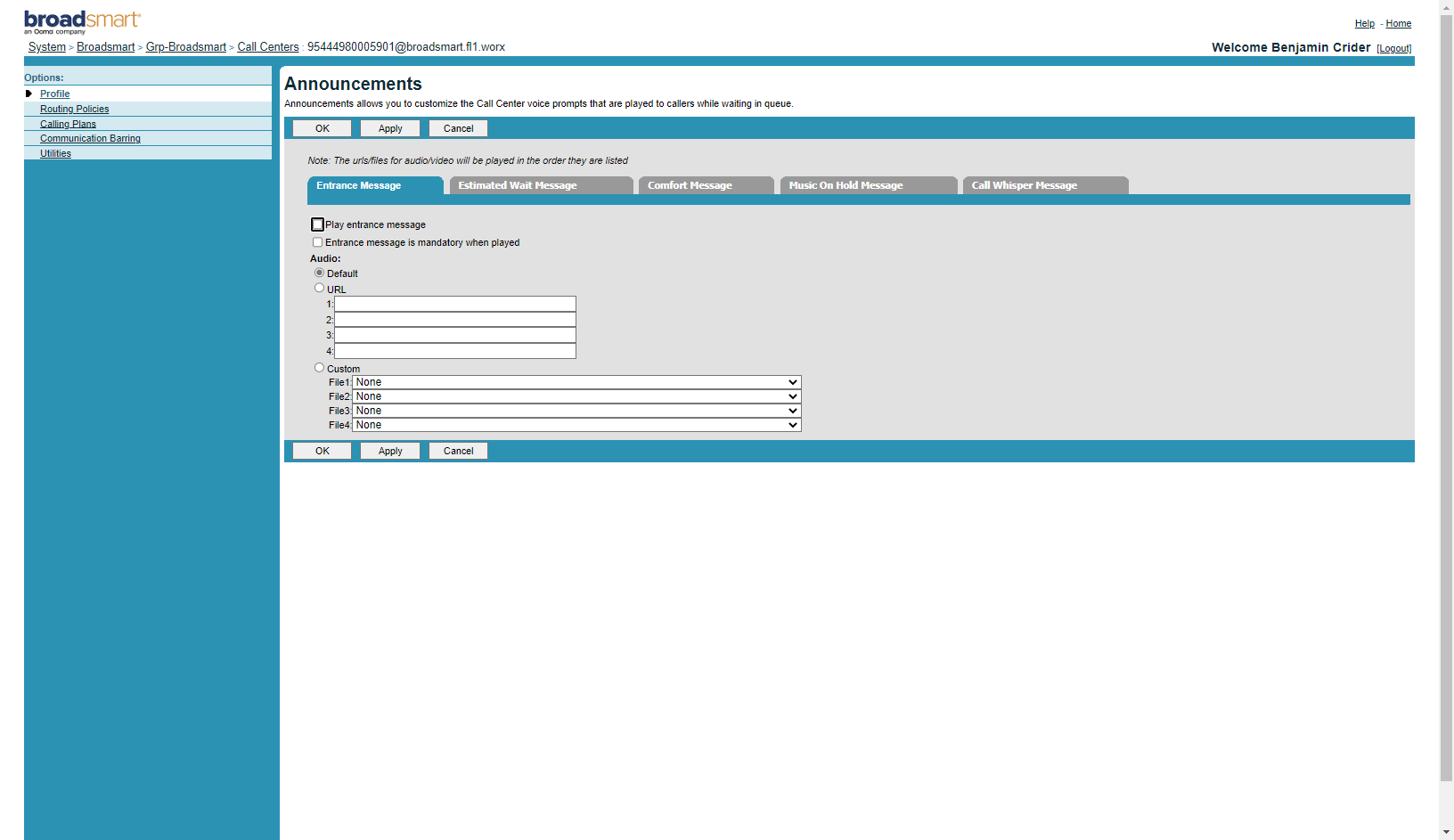
Task: Open the File4 dropdown
Action: point(577,425)
